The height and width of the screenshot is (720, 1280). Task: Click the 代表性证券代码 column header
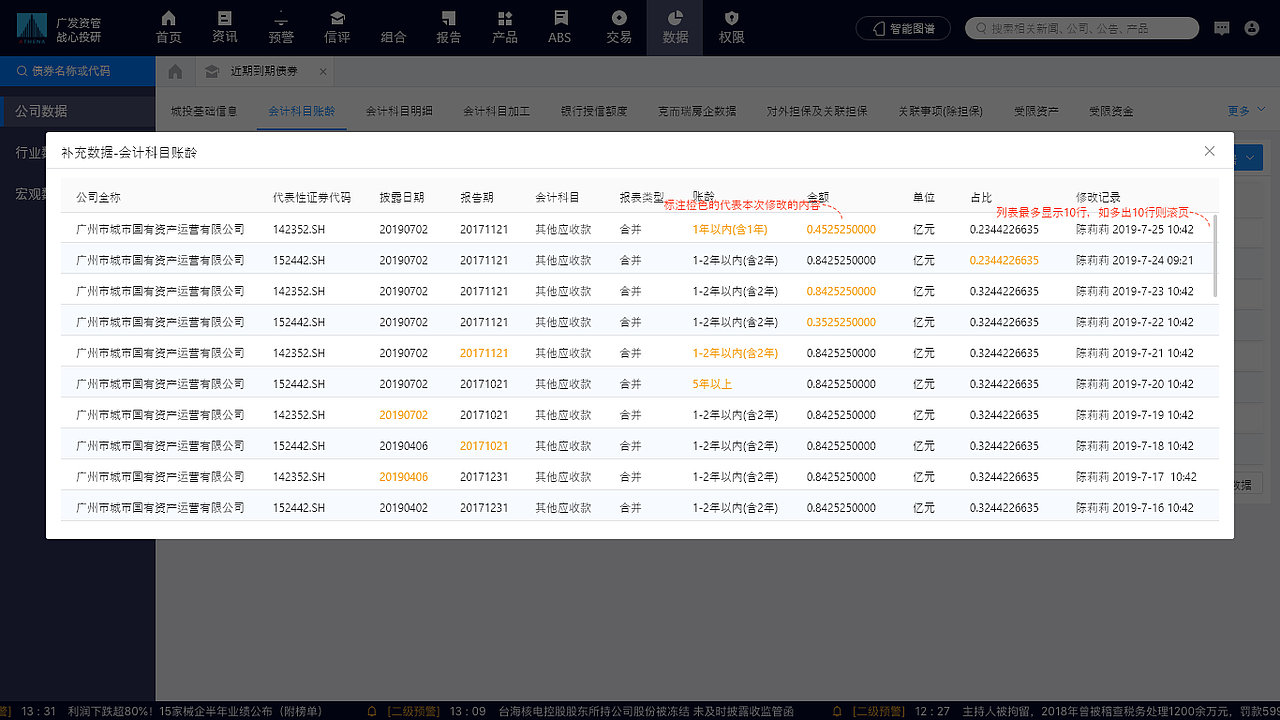312,198
